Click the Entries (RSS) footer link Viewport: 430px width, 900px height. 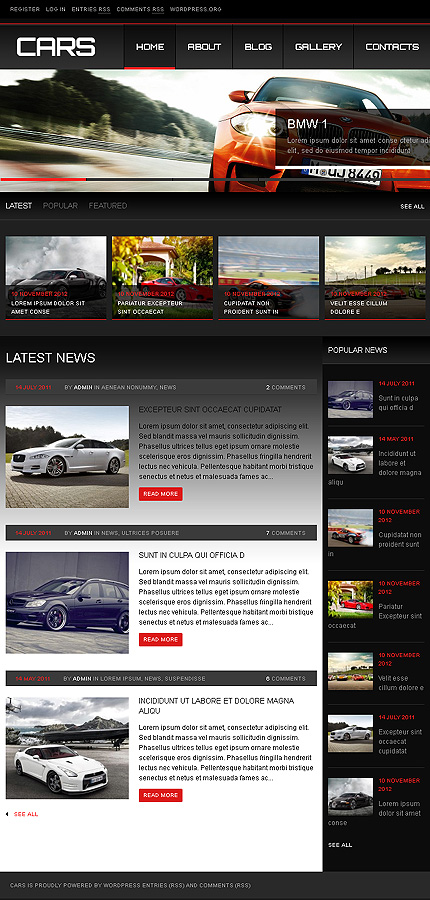(x=161, y=886)
